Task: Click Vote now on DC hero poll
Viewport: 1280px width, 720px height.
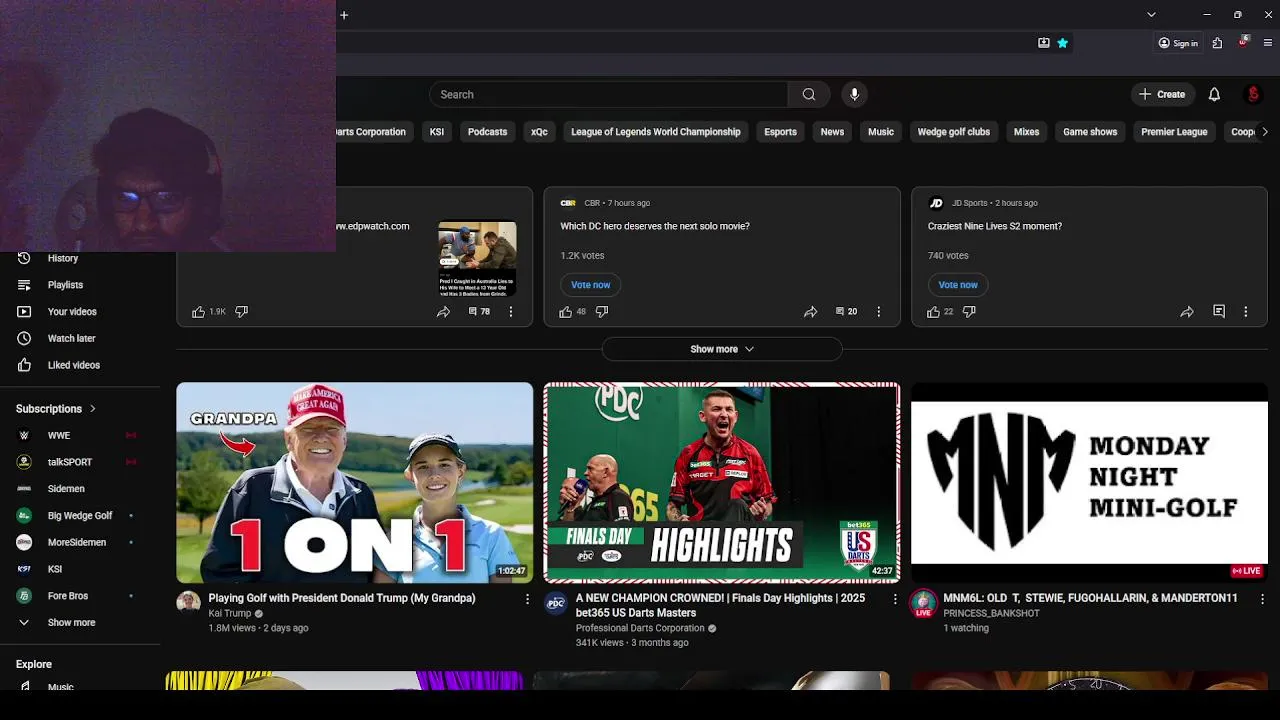Action: pos(591,285)
